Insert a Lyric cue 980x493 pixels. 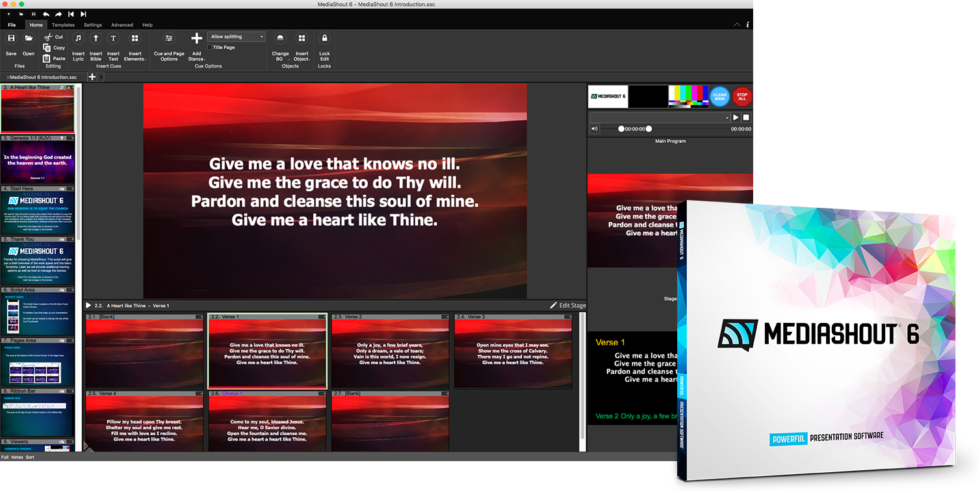(78, 45)
